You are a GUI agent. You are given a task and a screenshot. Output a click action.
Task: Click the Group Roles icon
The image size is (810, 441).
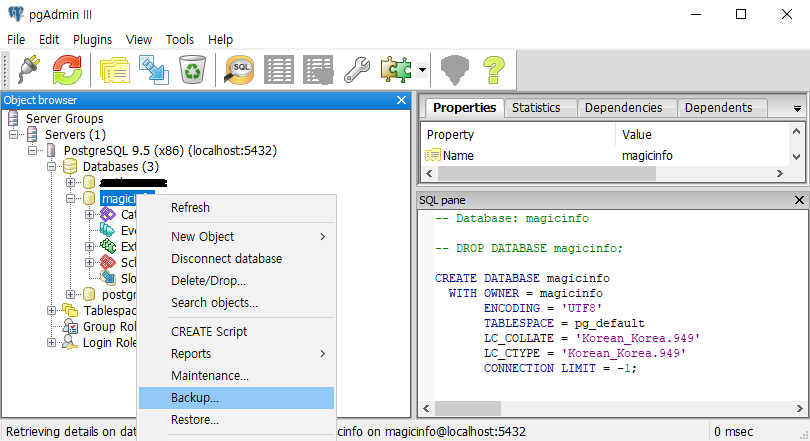pyautogui.click(x=70, y=326)
